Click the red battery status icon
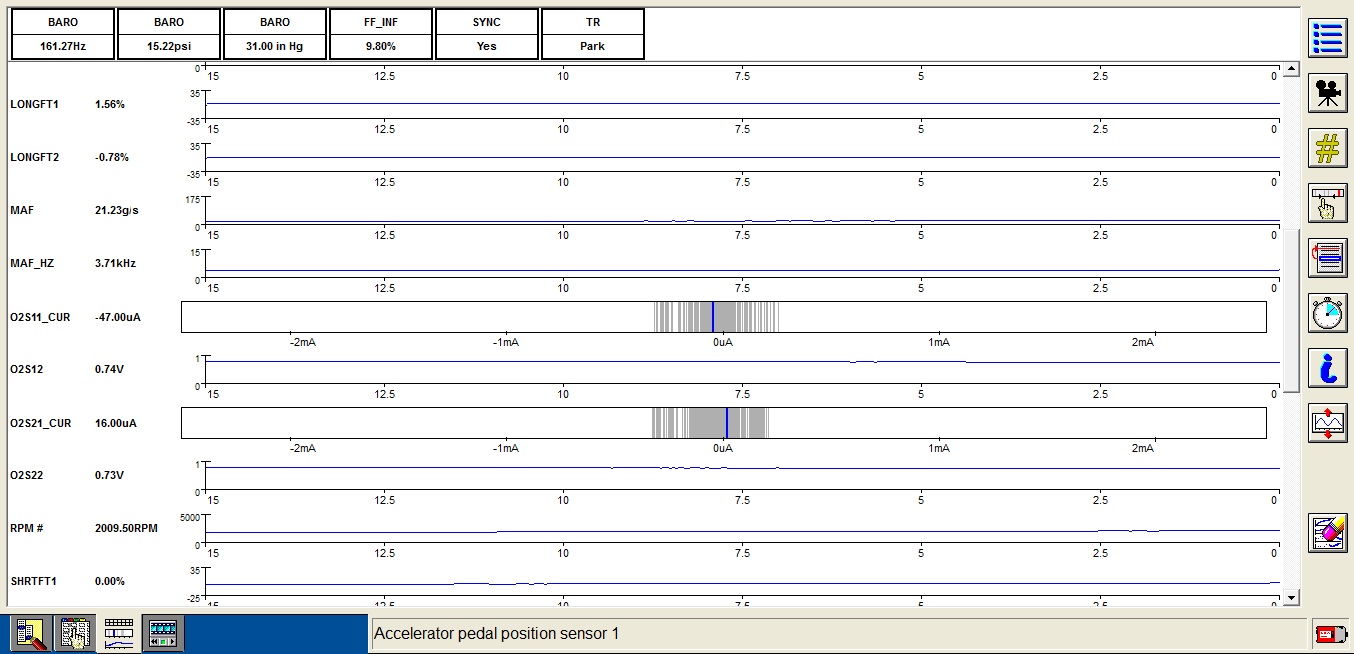 tap(1329, 633)
